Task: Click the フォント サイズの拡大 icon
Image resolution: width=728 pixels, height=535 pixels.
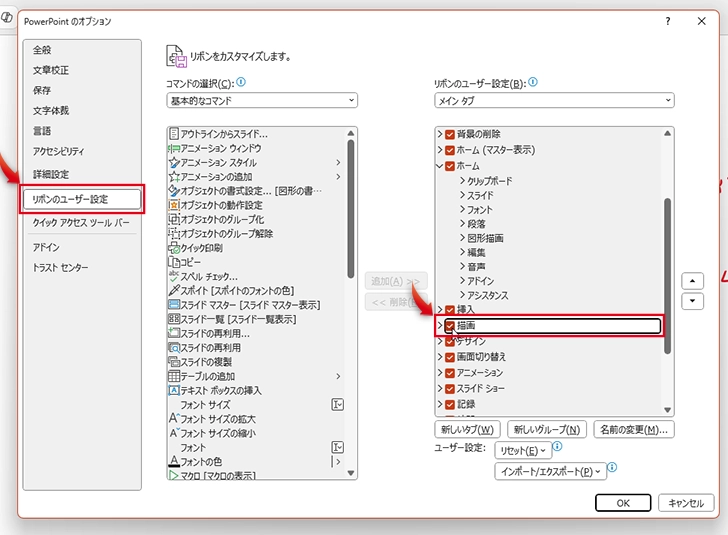Action: click(174, 418)
